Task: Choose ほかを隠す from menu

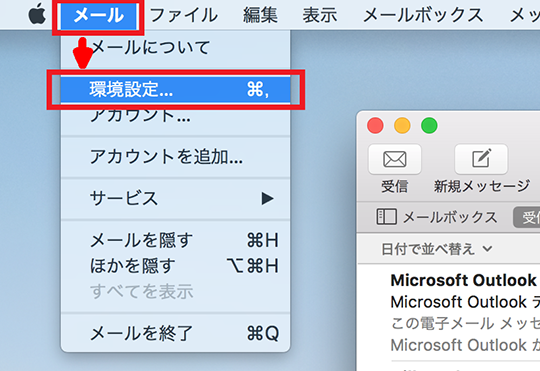Action: point(175,266)
